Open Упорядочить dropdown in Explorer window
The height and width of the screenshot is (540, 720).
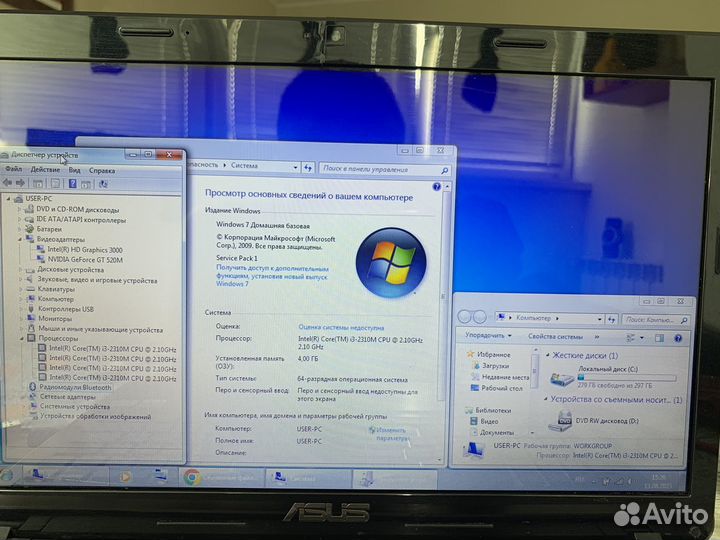[488, 336]
